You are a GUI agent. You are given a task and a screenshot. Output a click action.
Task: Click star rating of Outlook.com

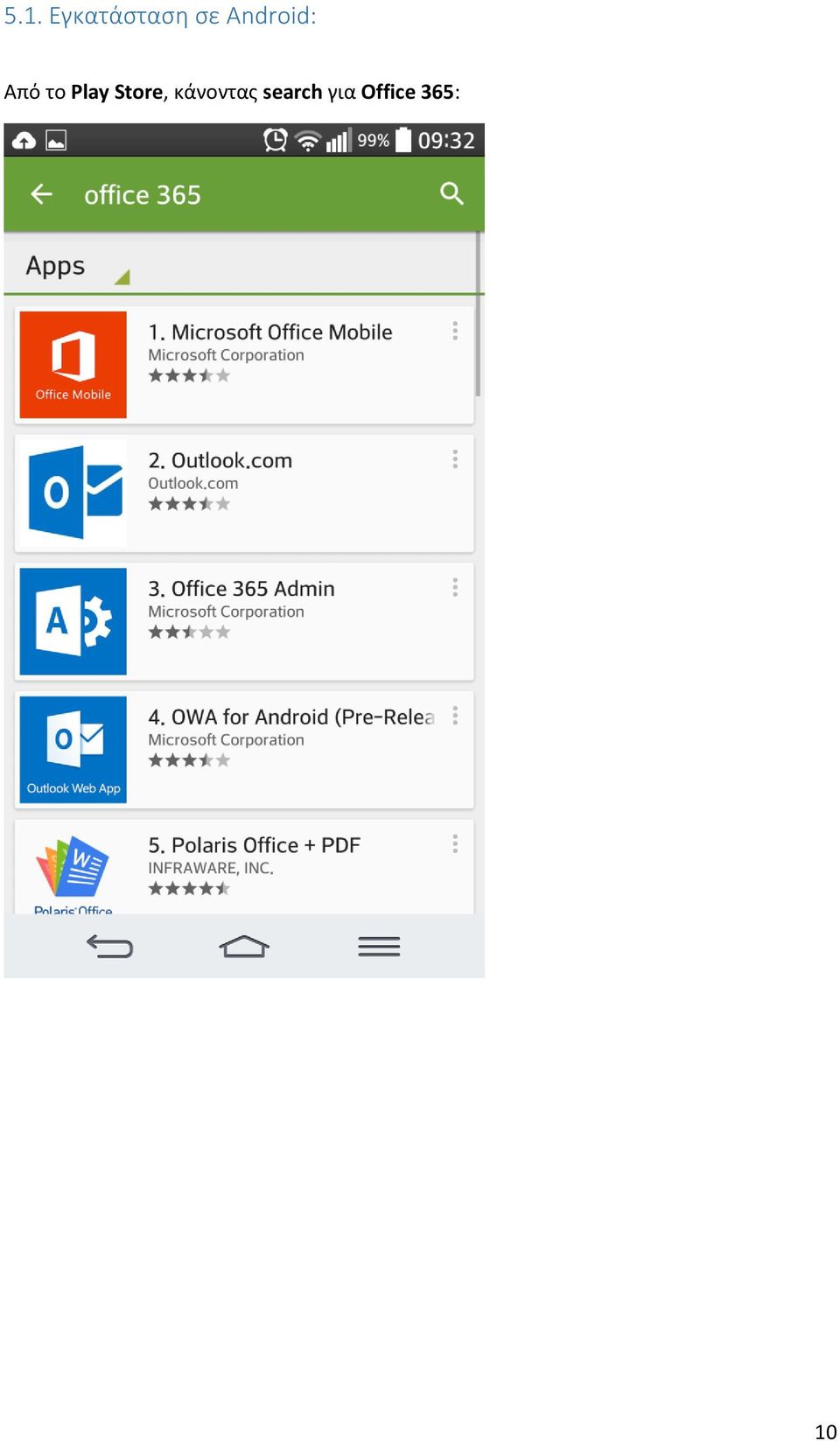point(189,504)
